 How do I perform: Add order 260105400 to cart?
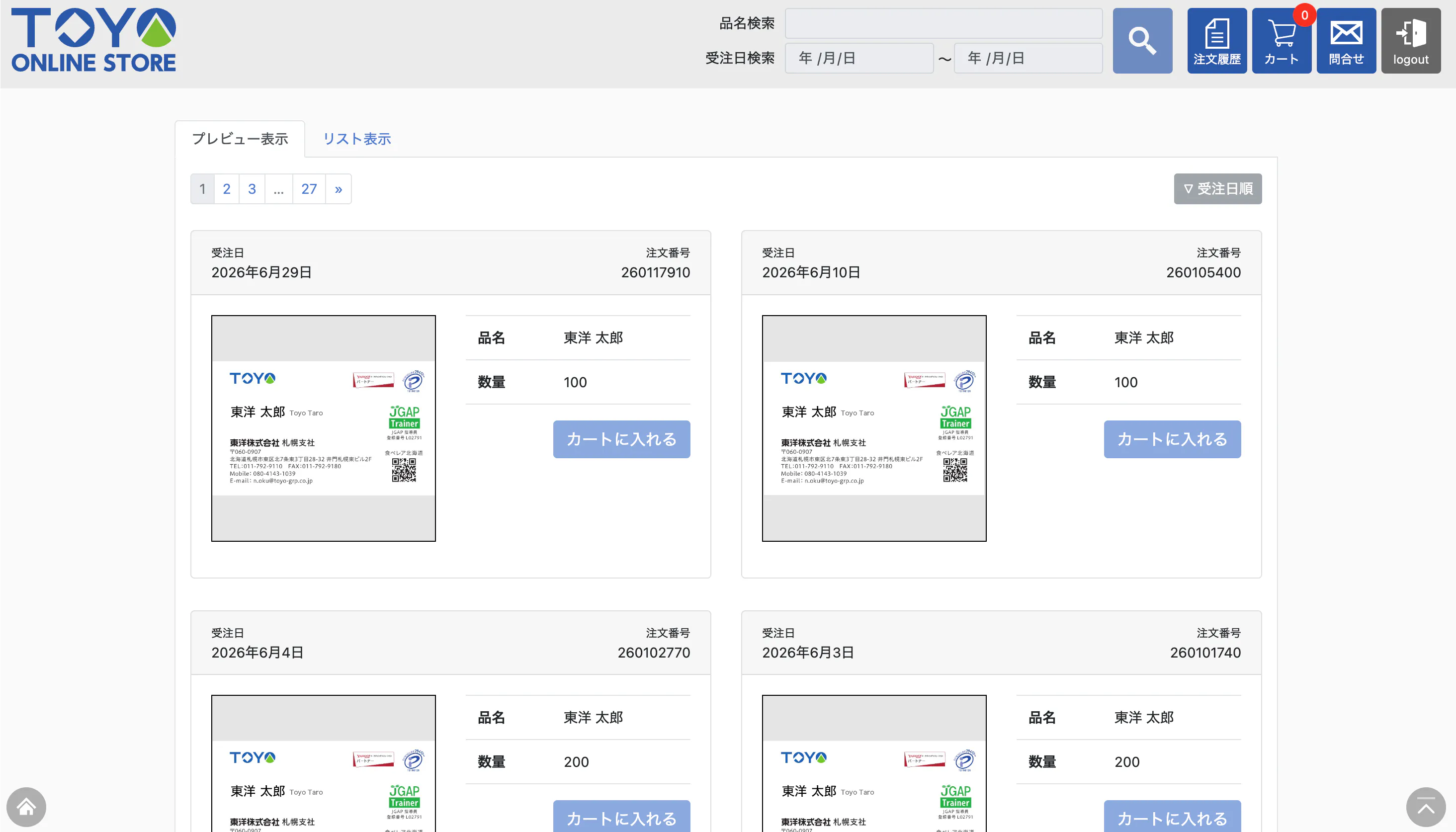coord(1172,439)
